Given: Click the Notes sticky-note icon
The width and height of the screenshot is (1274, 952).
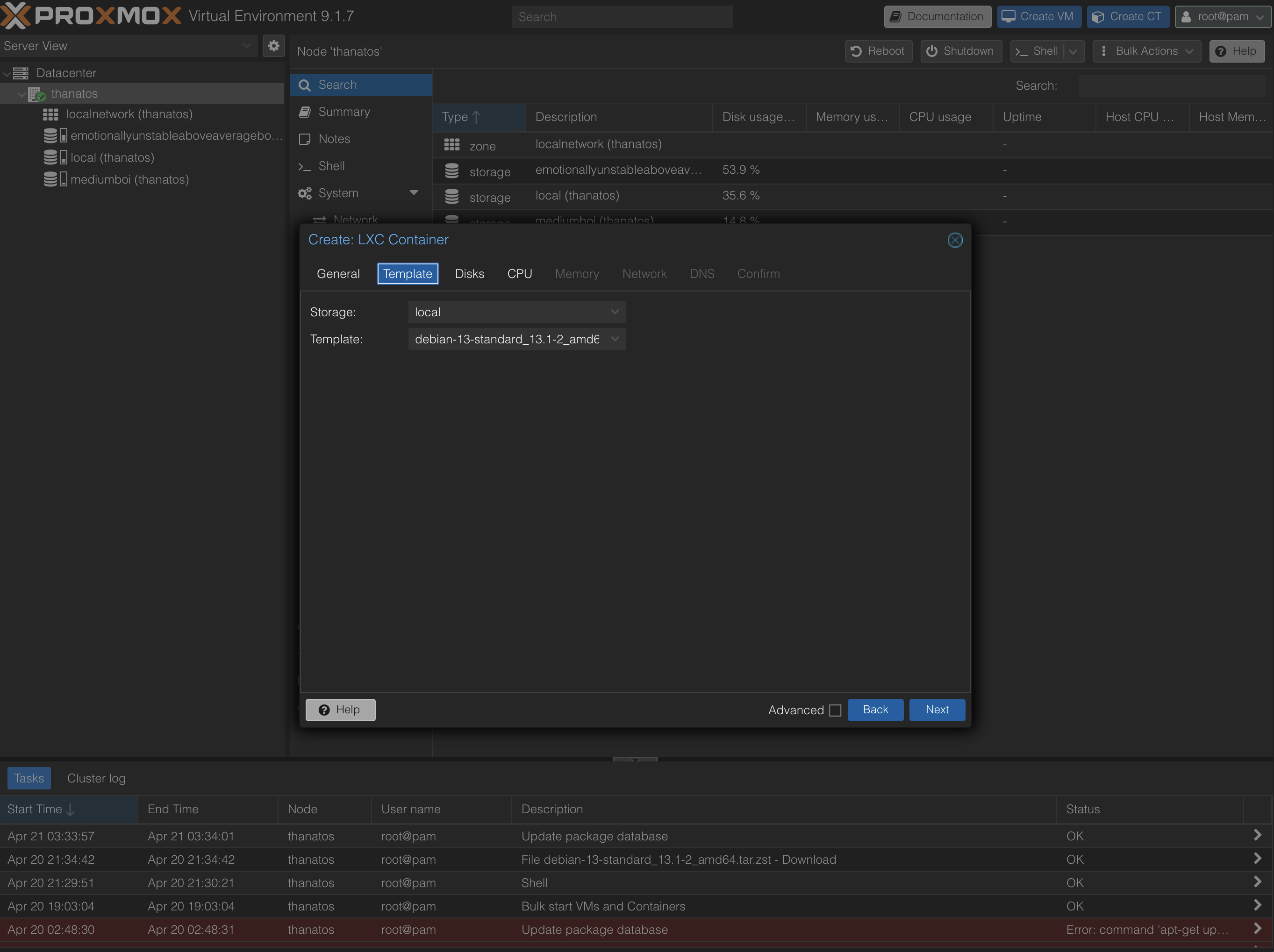Looking at the screenshot, I should tap(305, 139).
